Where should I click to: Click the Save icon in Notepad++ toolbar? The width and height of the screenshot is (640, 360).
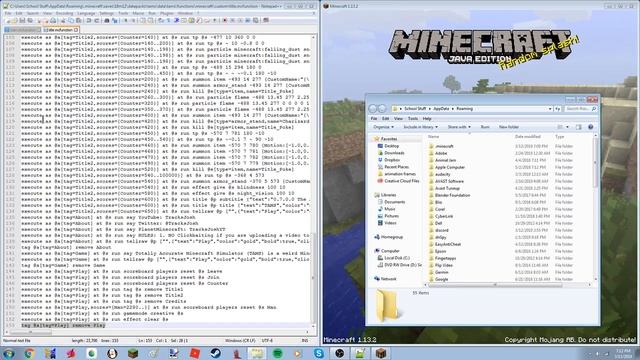click(x=22, y=20)
